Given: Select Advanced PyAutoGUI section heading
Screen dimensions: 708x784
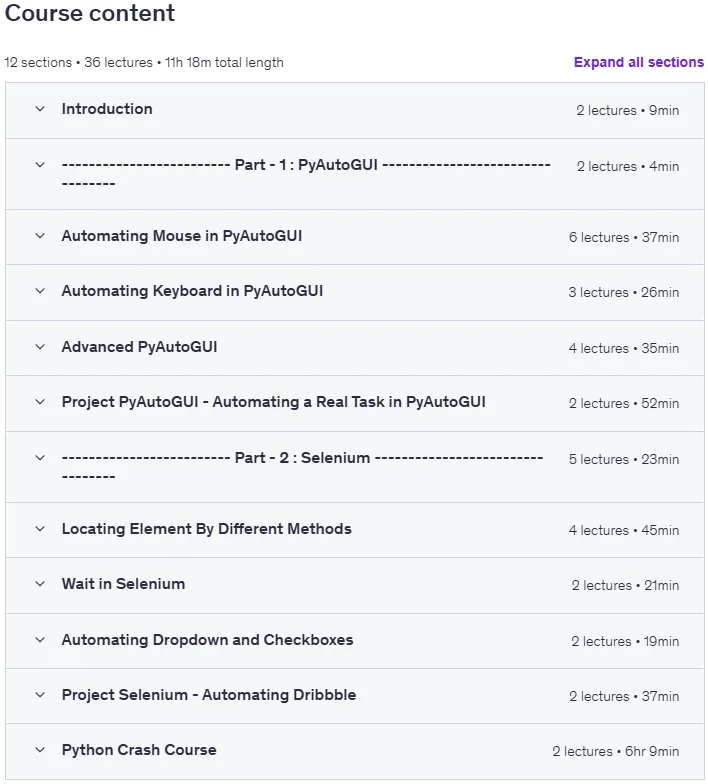Looking at the screenshot, I should (140, 347).
